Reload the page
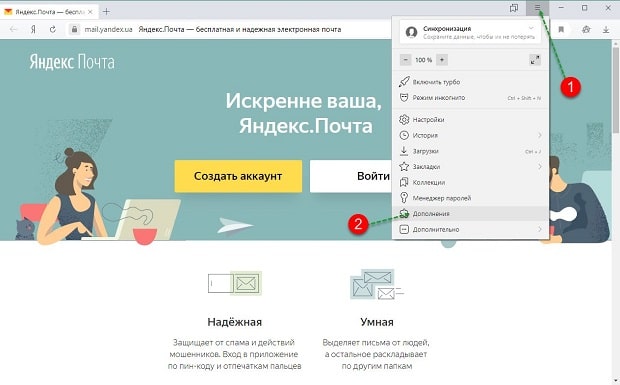This screenshot has height=385, width=620. (53, 29)
